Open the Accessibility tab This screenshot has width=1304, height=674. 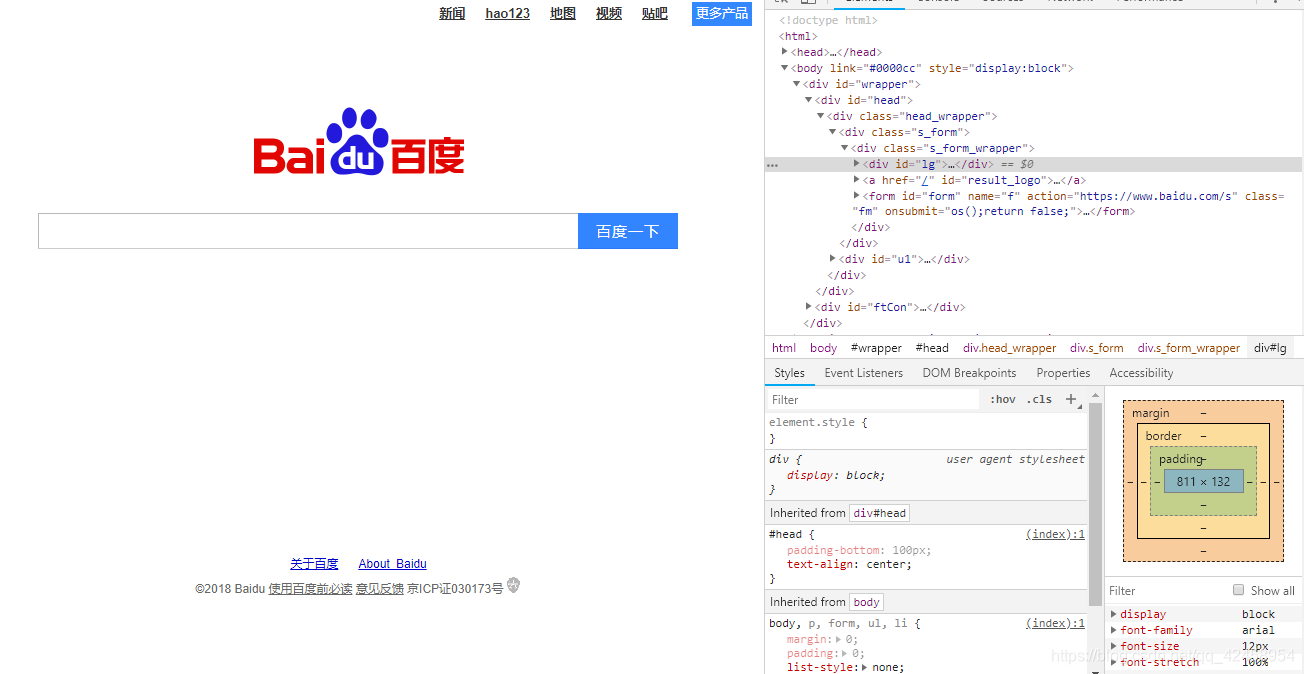(x=1141, y=373)
